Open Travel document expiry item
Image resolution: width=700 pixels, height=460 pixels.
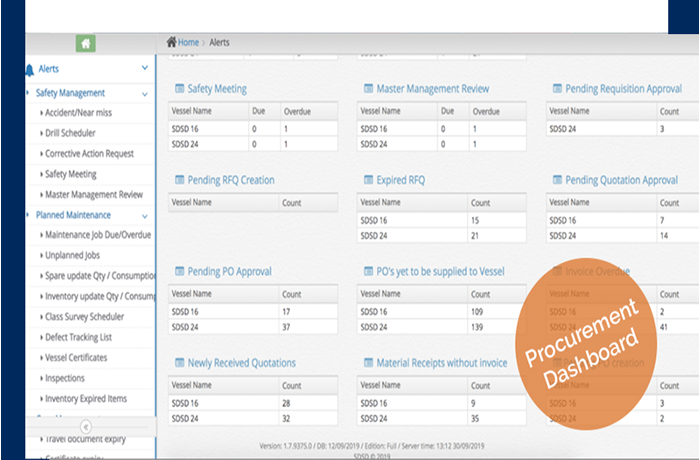click(85, 439)
